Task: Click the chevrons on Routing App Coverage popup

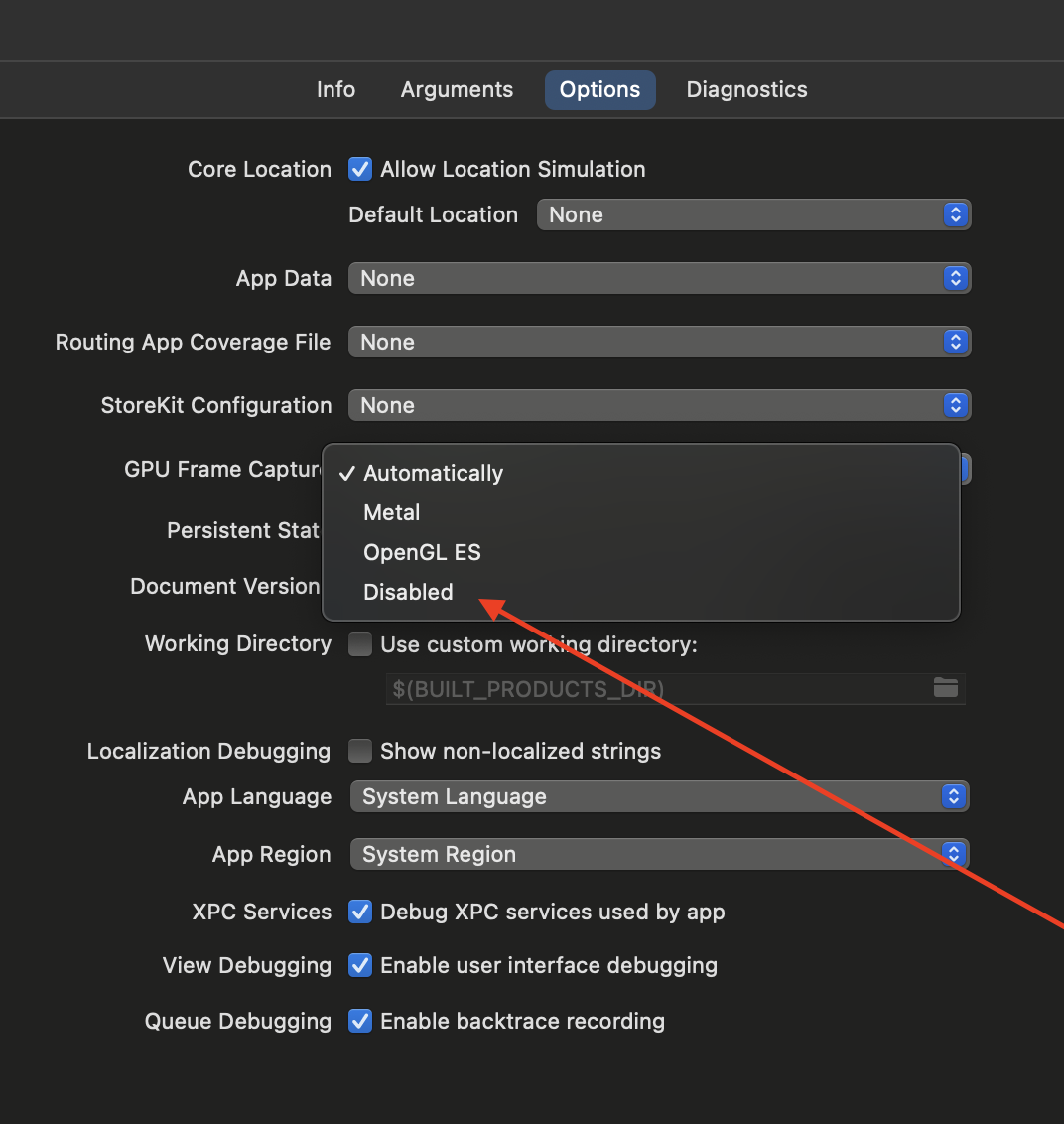Action: 955,342
